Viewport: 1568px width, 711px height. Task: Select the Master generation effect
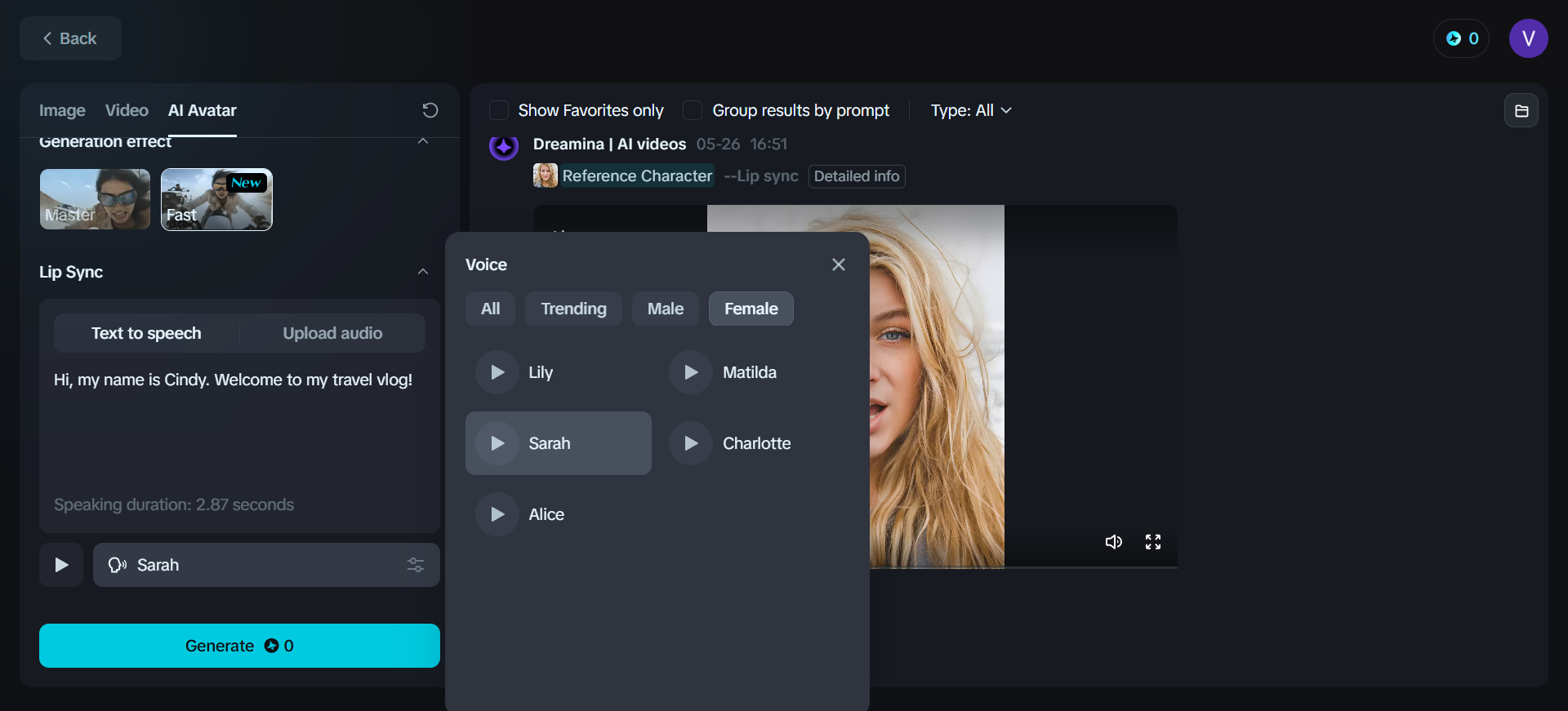pos(95,199)
